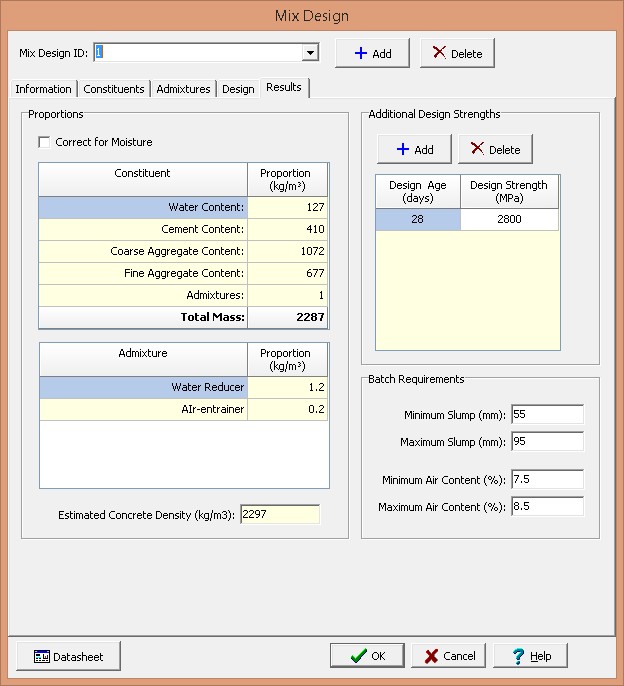Click the Minimum Slump input field
The image size is (624, 686).
[x=546, y=415]
